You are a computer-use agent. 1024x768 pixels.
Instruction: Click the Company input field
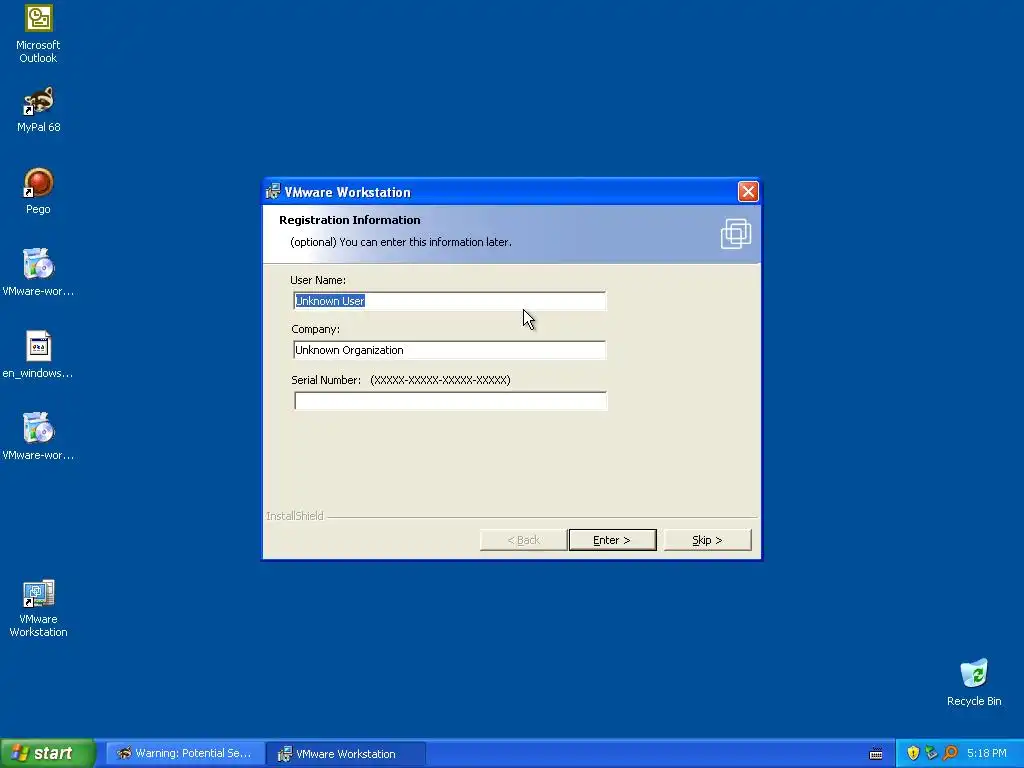tap(449, 350)
